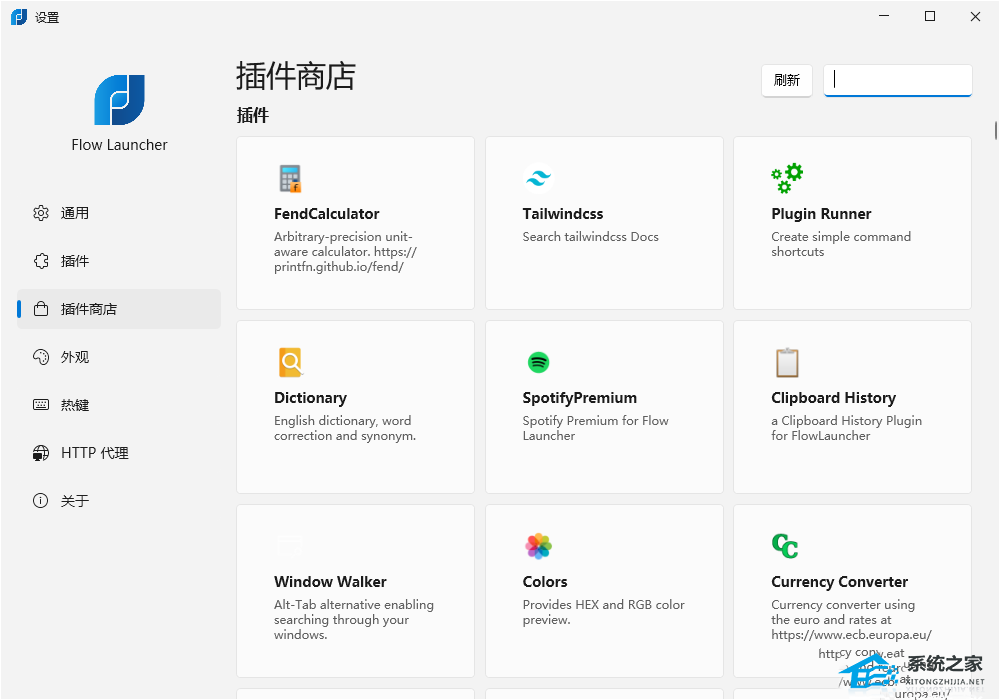This screenshot has width=1000, height=700.
Task: Maximize the 设置 window
Action: 930,17
